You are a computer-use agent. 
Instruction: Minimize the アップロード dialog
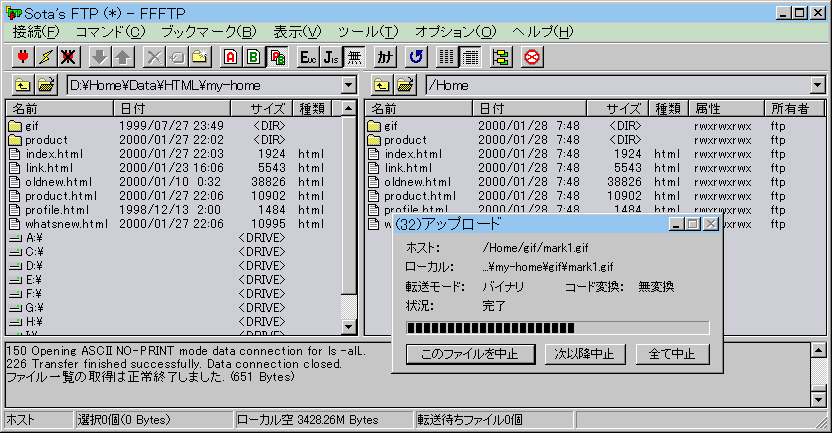(675, 224)
